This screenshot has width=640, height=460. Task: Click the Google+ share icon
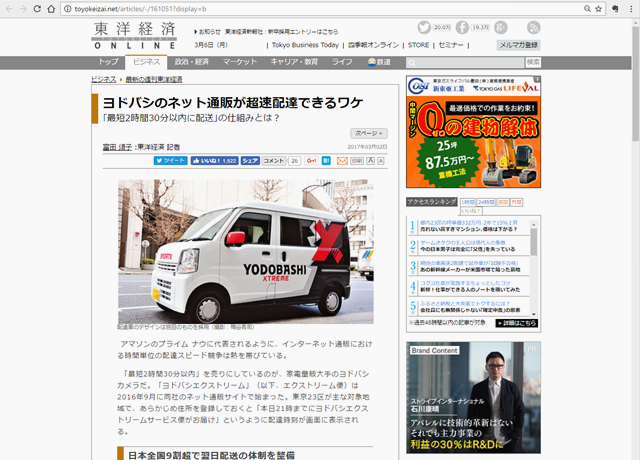(311, 160)
